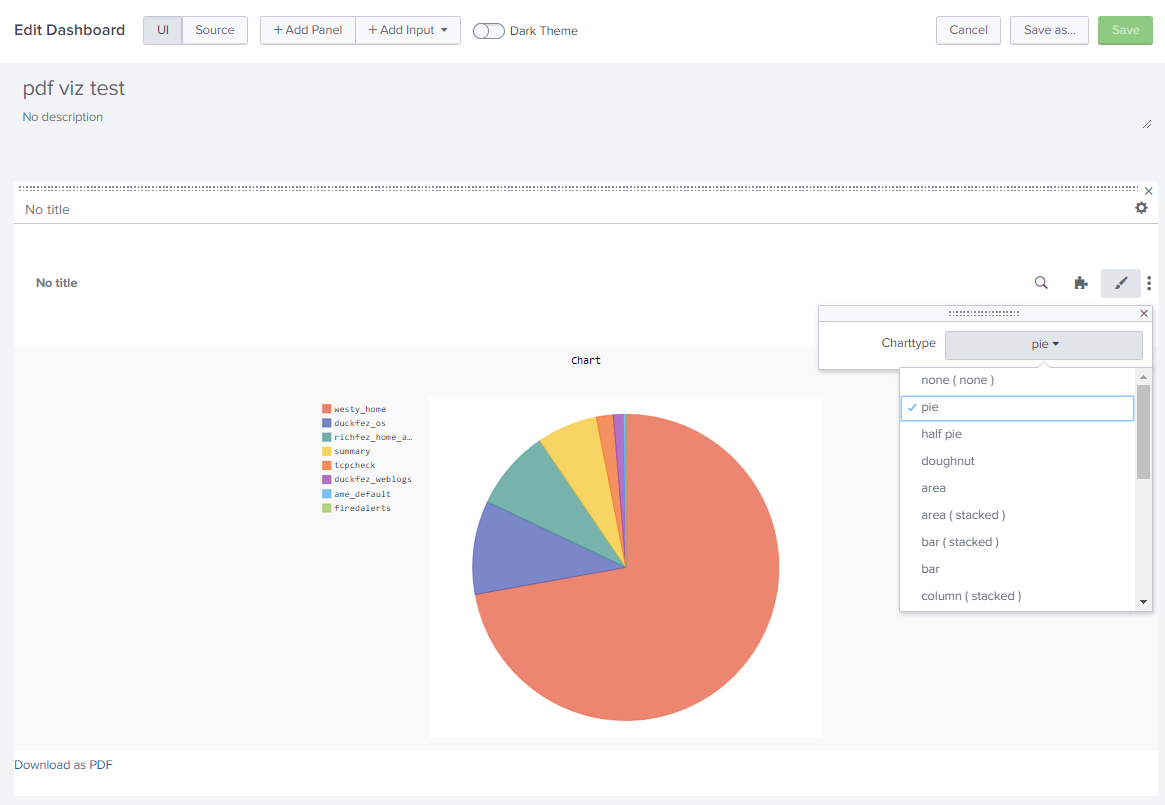
Task: Click the green Save button
Action: 1125,30
